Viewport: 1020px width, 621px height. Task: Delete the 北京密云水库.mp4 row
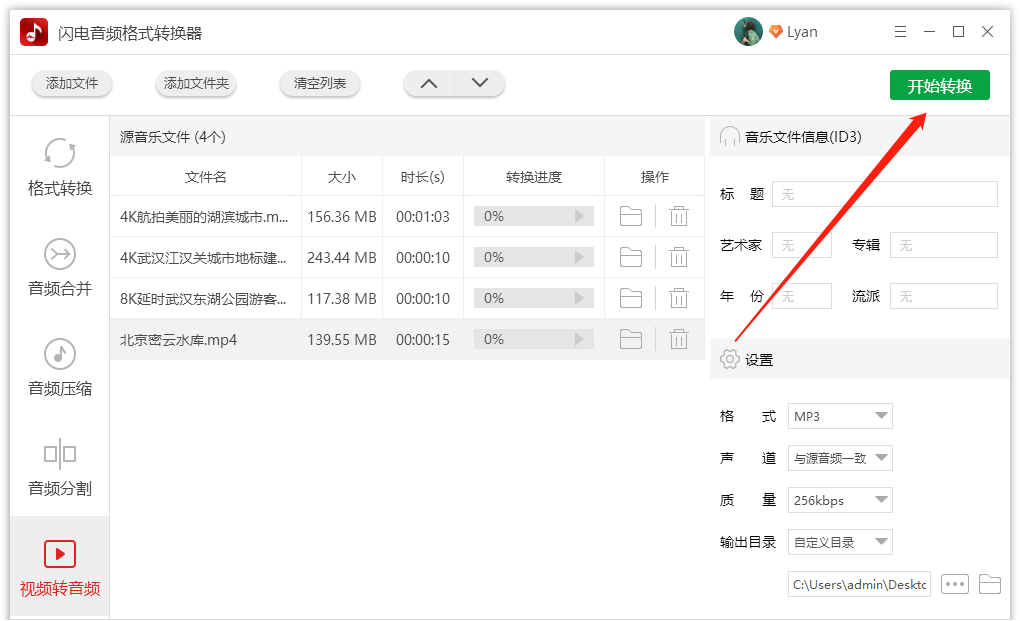coord(678,339)
